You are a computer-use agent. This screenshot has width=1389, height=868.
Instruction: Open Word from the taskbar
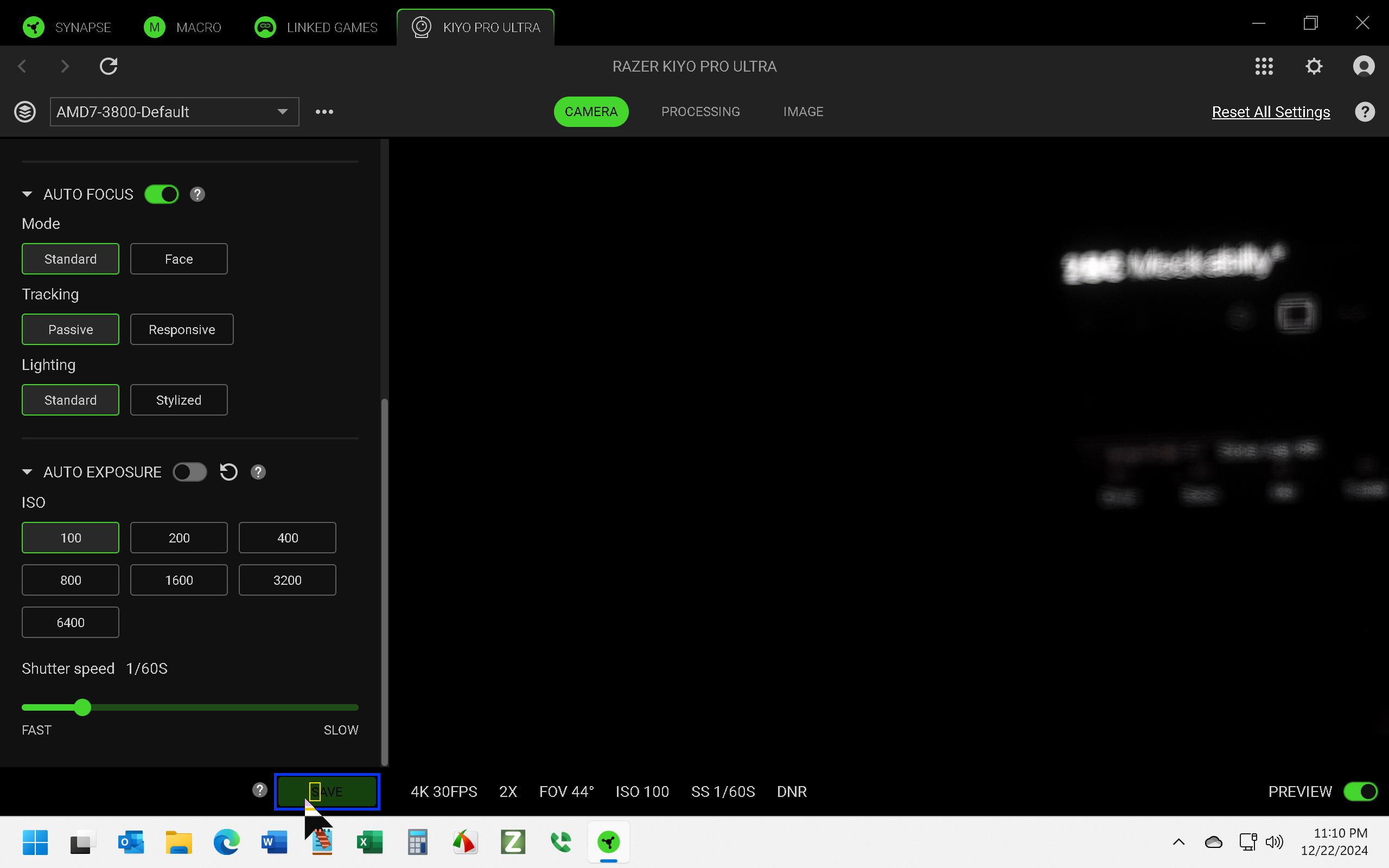point(274,842)
